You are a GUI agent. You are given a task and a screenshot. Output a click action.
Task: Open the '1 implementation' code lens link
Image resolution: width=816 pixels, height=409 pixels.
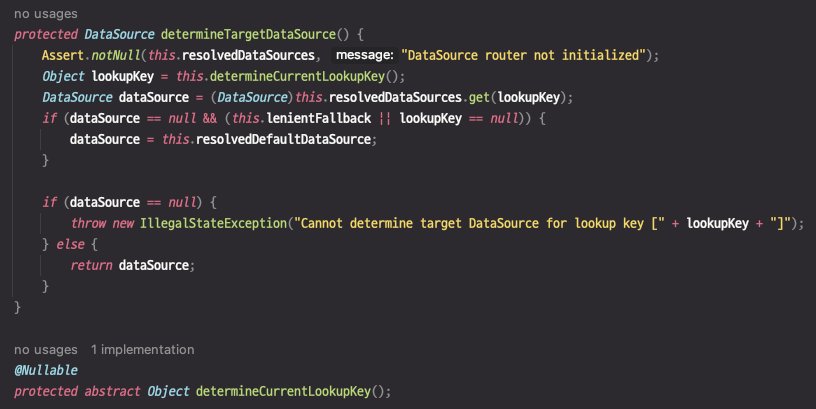pos(143,350)
